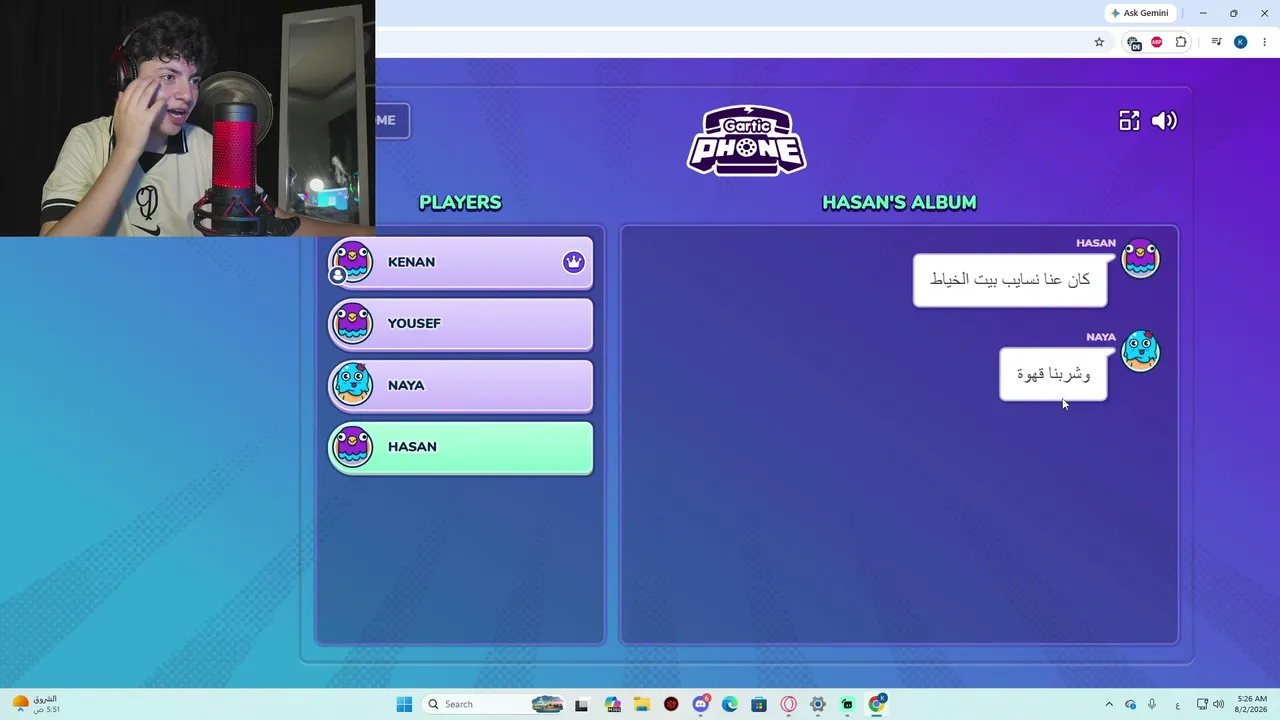Image resolution: width=1280 pixels, height=720 pixels.
Task: Show hidden system tray icons
Action: point(1108,704)
